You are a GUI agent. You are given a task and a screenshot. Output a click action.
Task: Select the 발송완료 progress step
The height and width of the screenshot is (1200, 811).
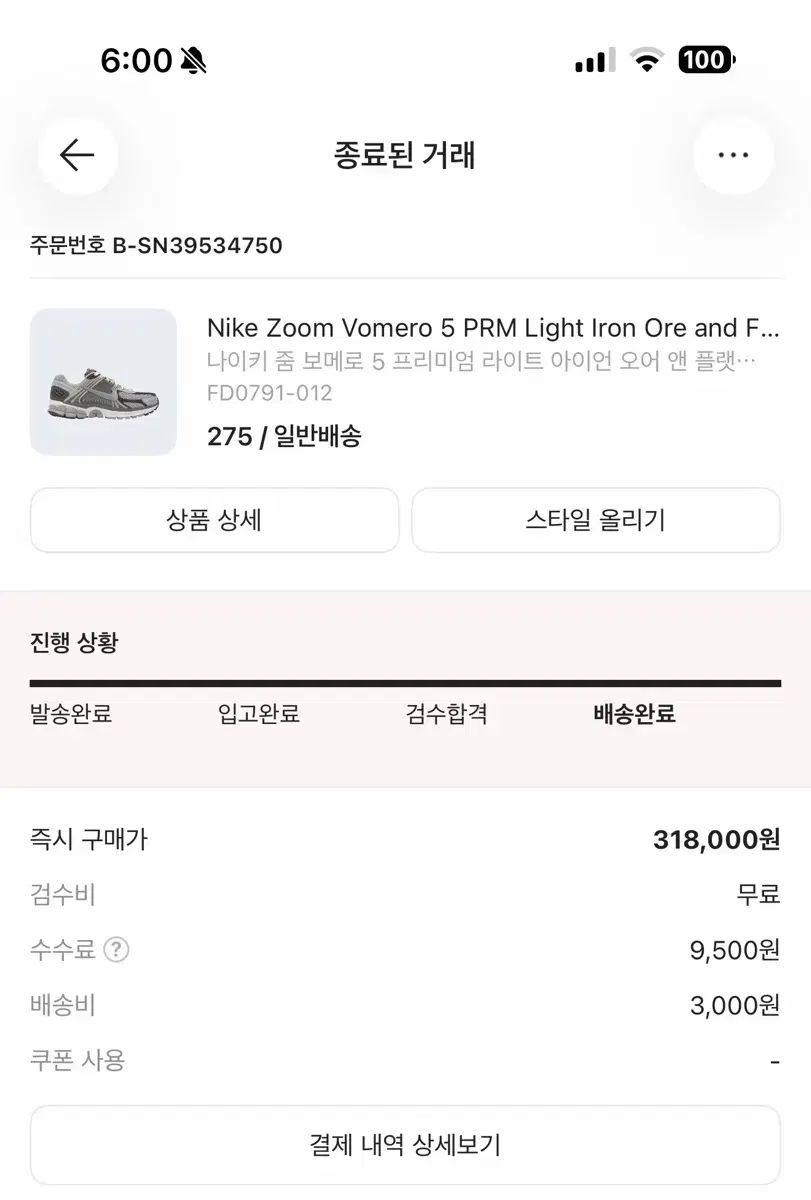[x=71, y=714]
